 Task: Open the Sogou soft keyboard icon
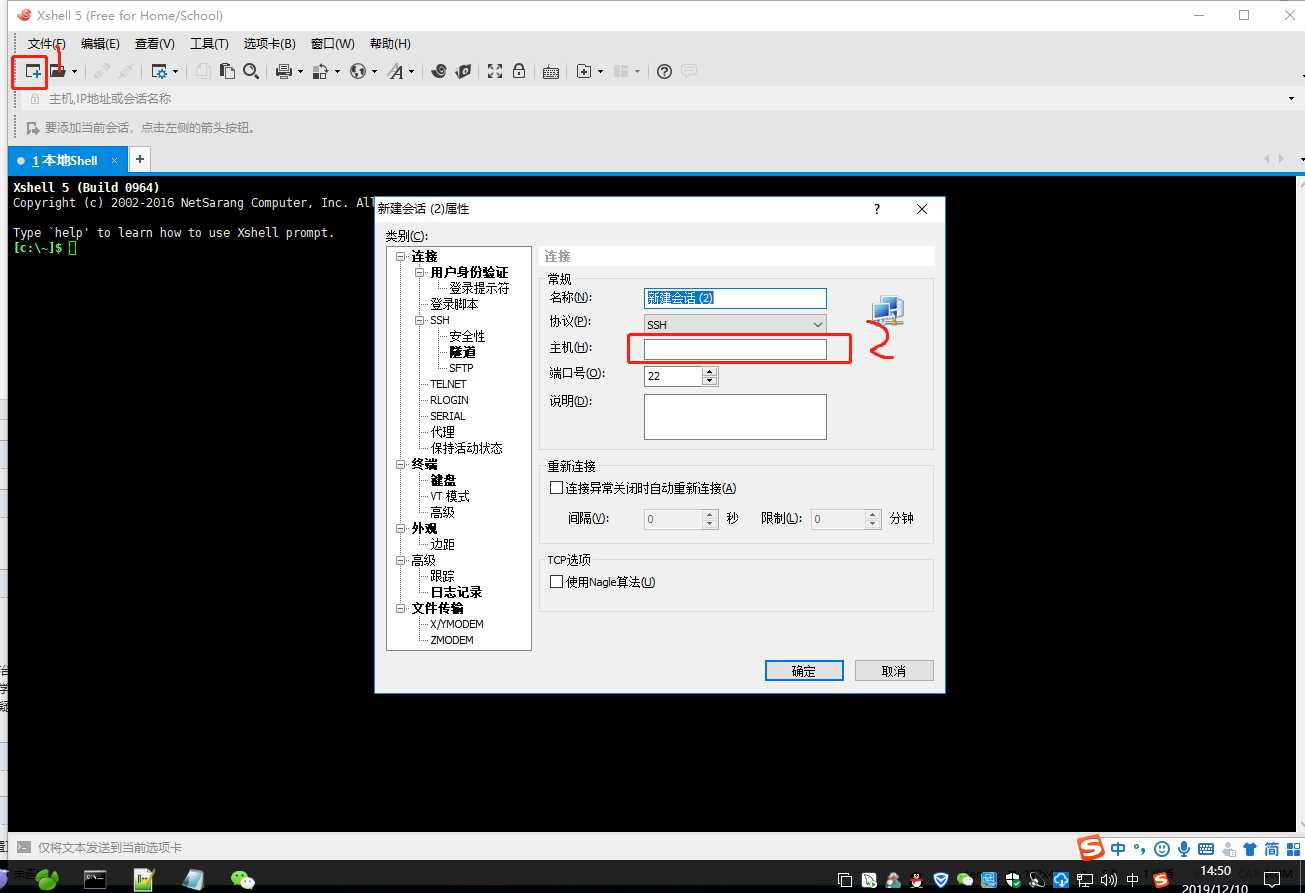pos(1206,848)
